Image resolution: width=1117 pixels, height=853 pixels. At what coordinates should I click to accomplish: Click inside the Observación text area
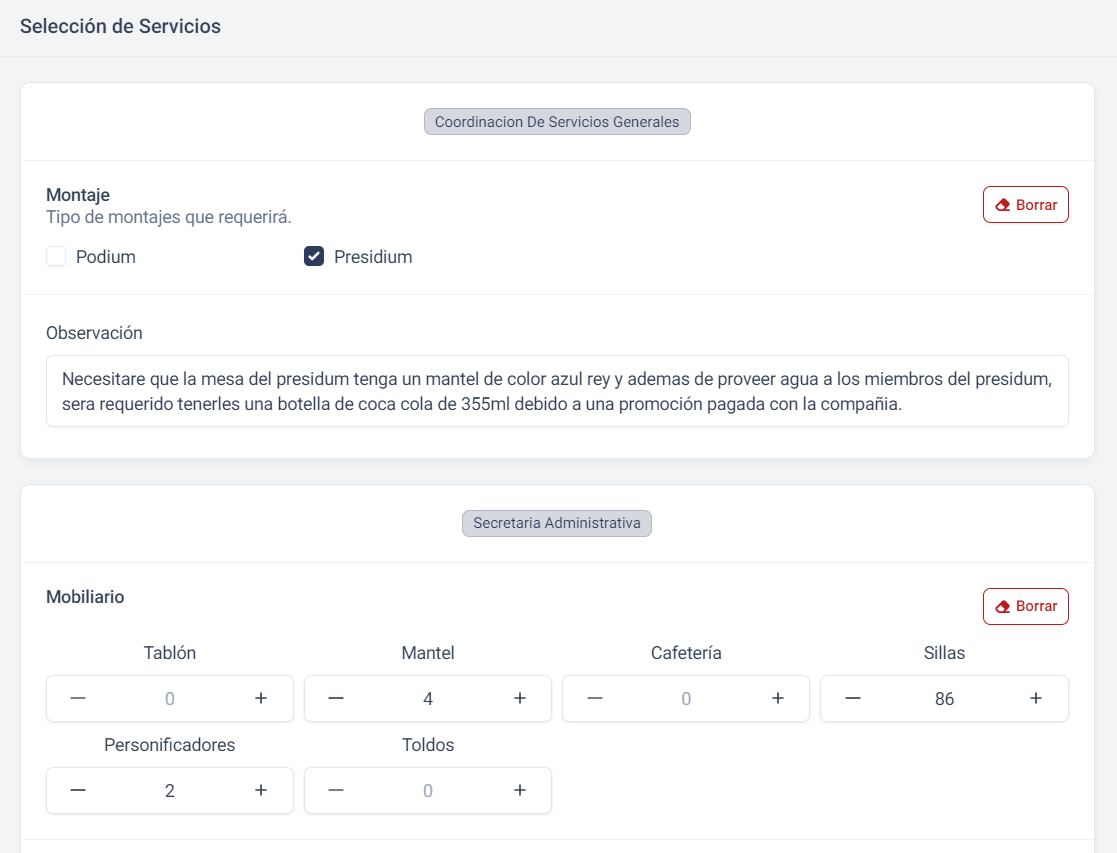[x=557, y=391]
